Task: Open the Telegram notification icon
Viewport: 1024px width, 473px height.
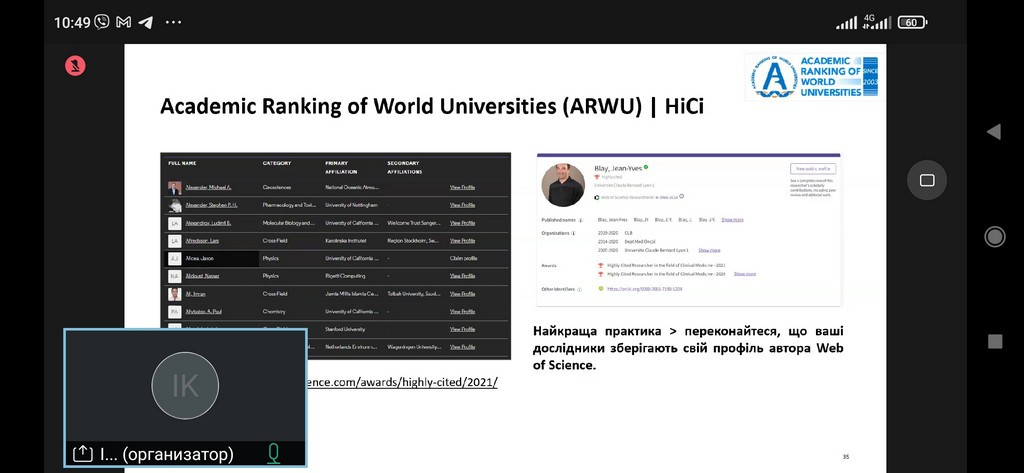Action: click(146, 22)
